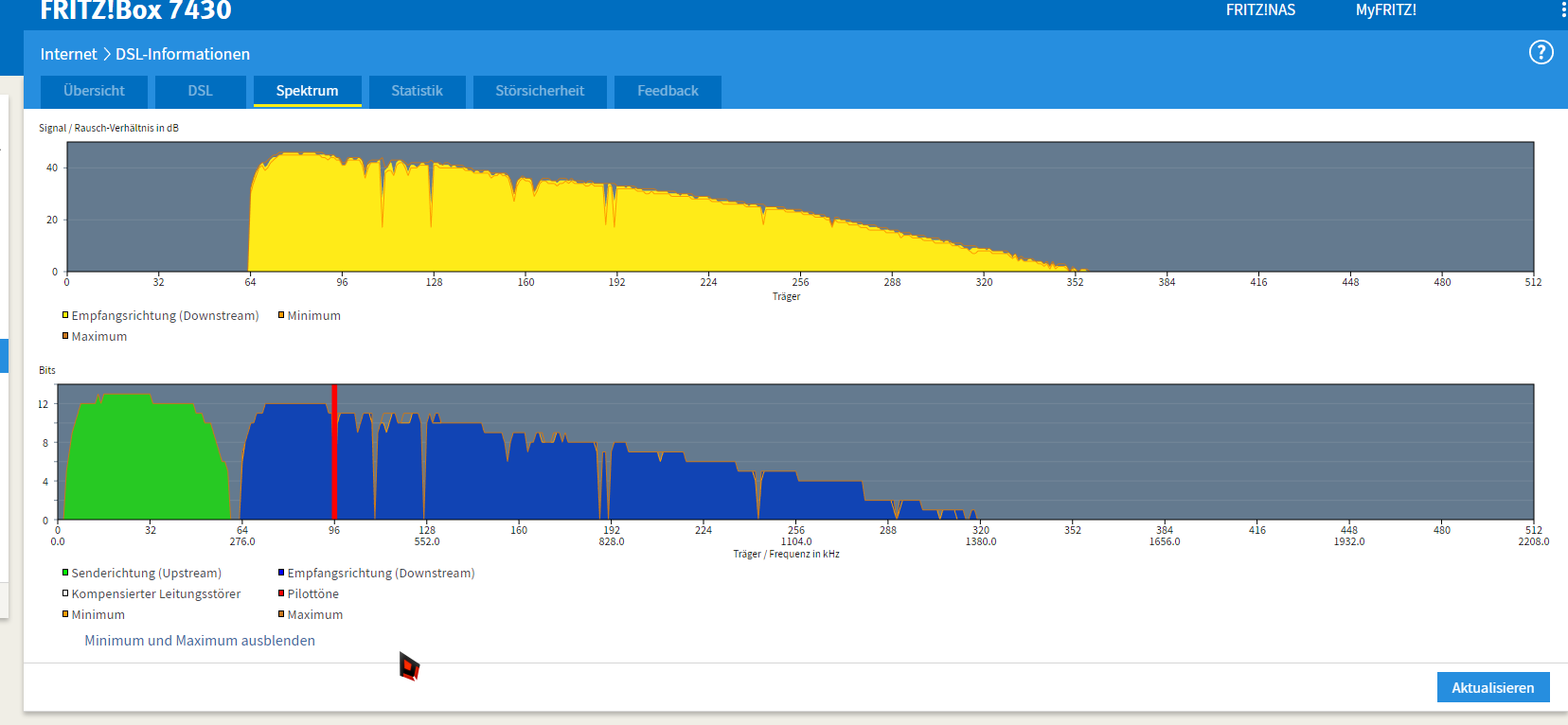Switch to the Übersicht tab
The height and width of the screenshot is (725, 1568).
click(94, 91)
